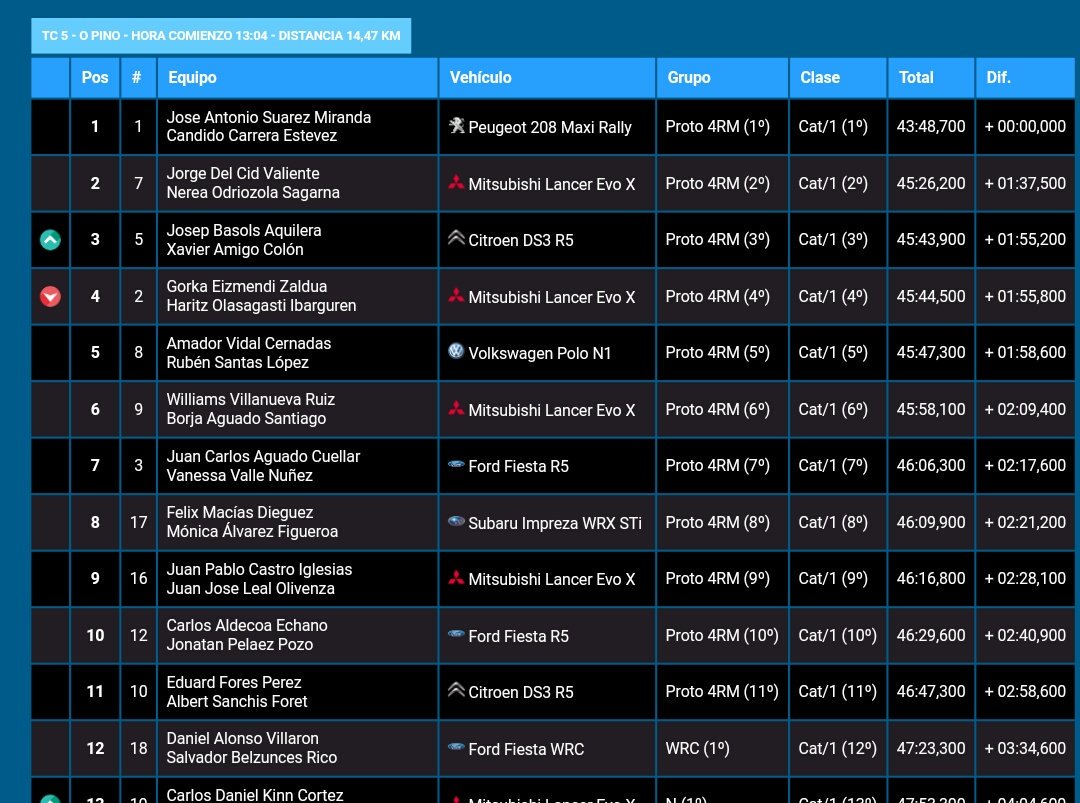Click driver Juan Pablo Castro Iglesias

(259, 570)
